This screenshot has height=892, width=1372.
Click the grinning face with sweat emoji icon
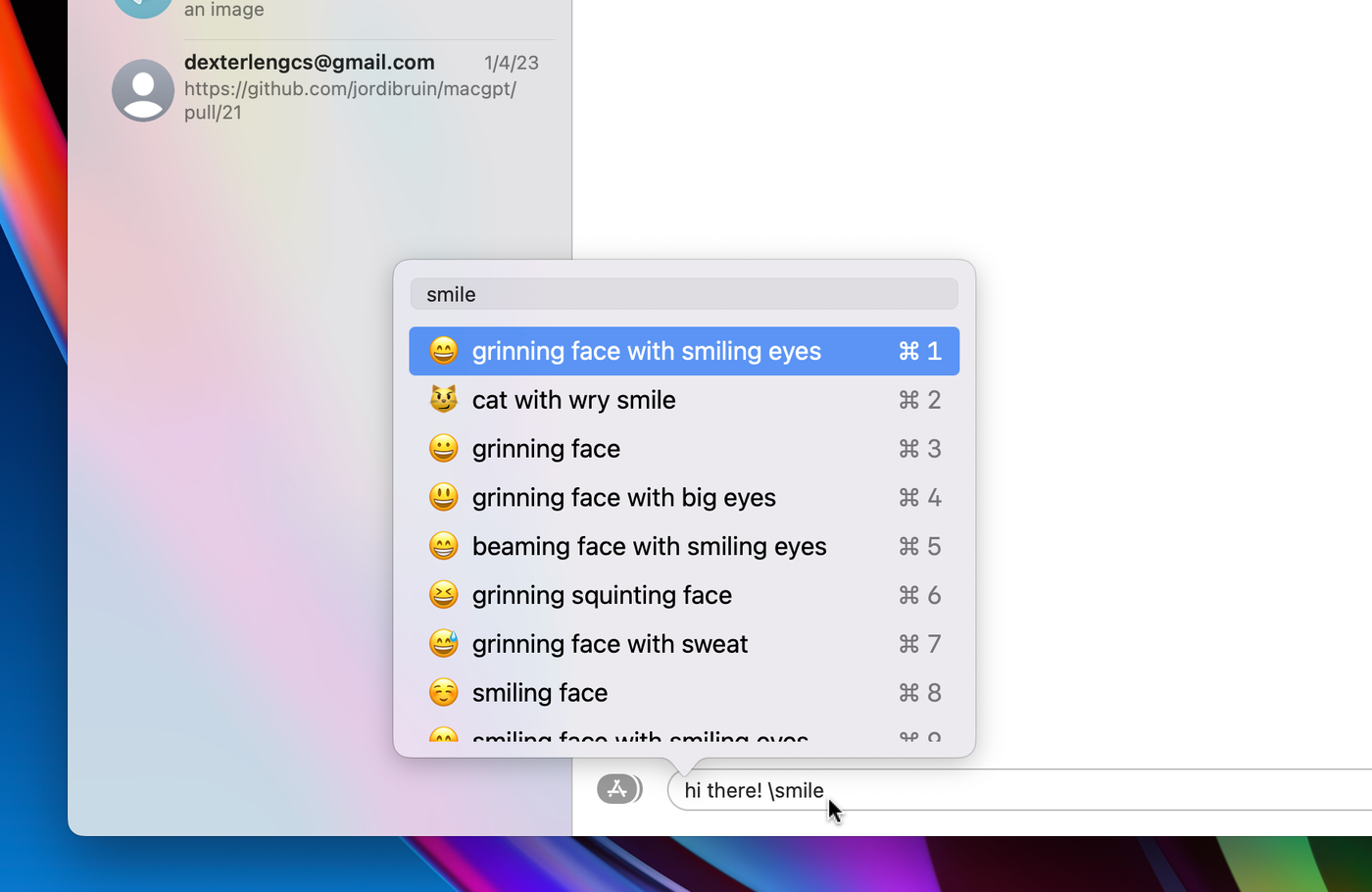tap(443, 644)
